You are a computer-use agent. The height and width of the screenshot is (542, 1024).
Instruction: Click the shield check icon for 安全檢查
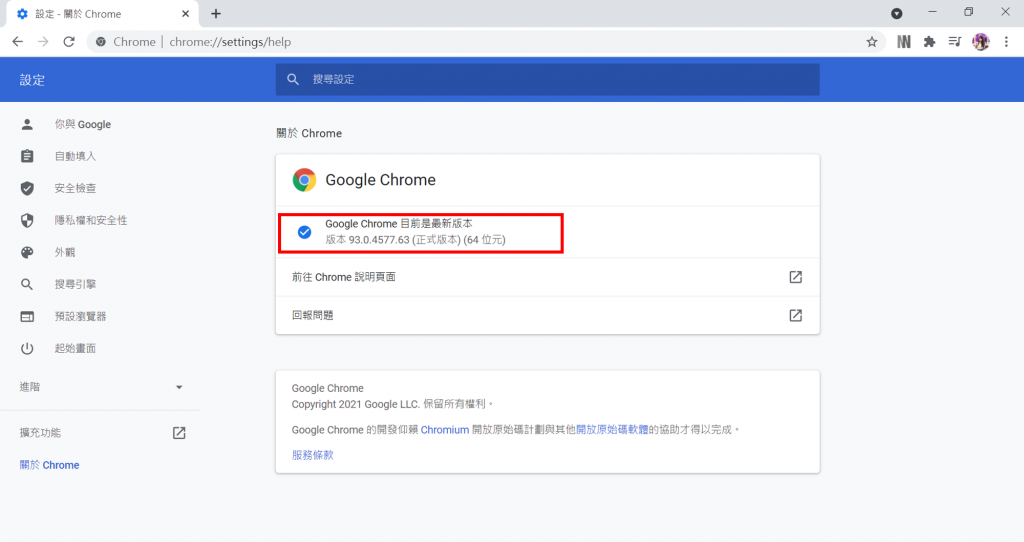point(27,188)
